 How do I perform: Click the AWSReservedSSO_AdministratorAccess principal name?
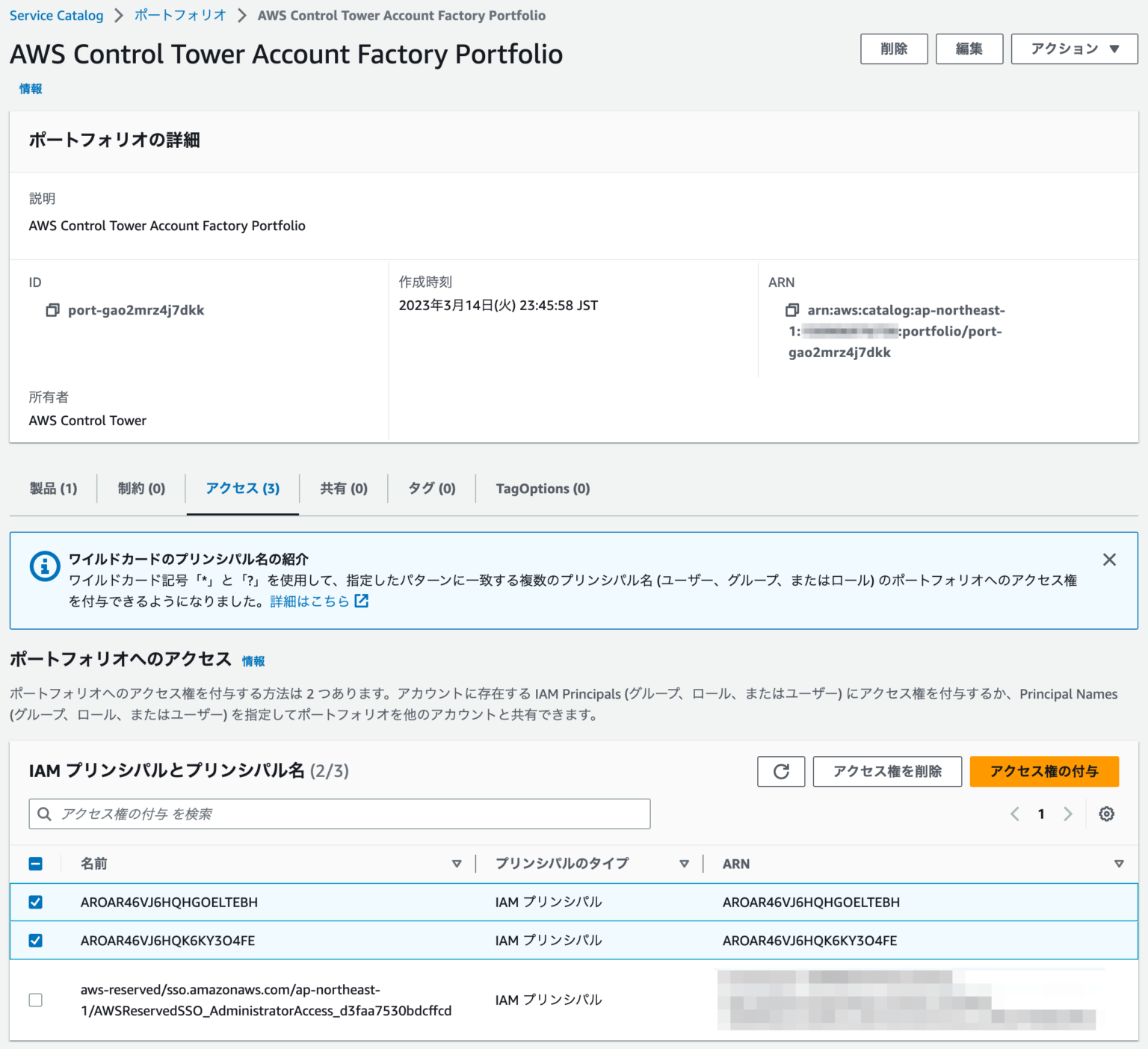click(266, 1000)
